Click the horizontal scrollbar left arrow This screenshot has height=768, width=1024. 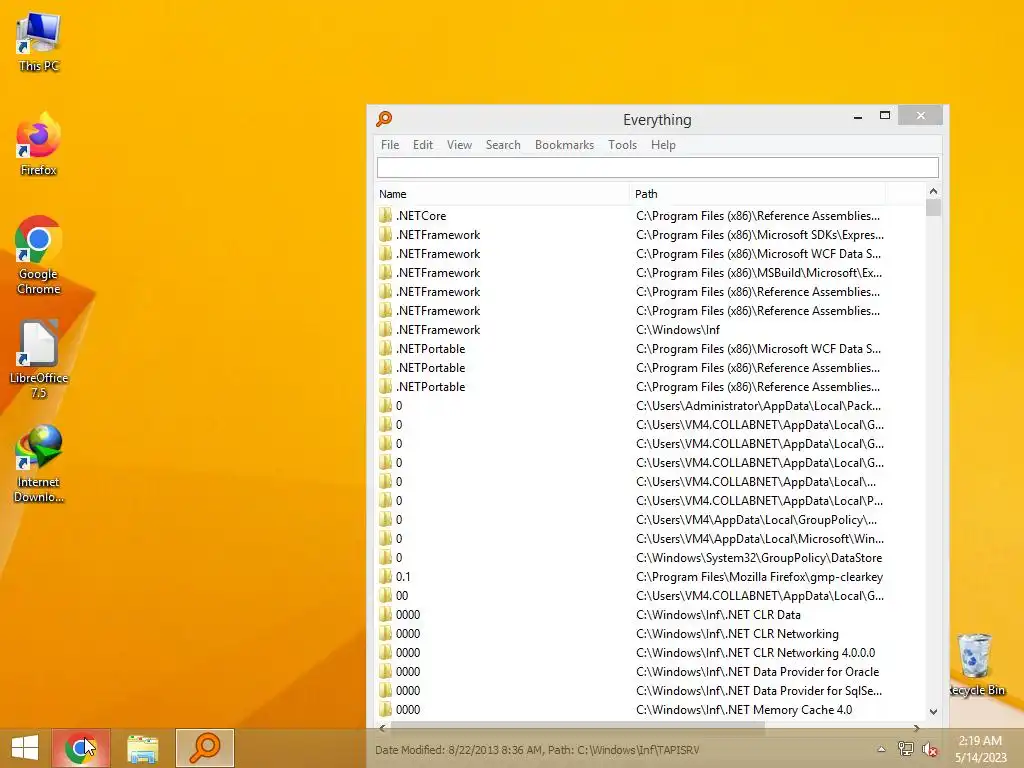[x=383, y=728]
